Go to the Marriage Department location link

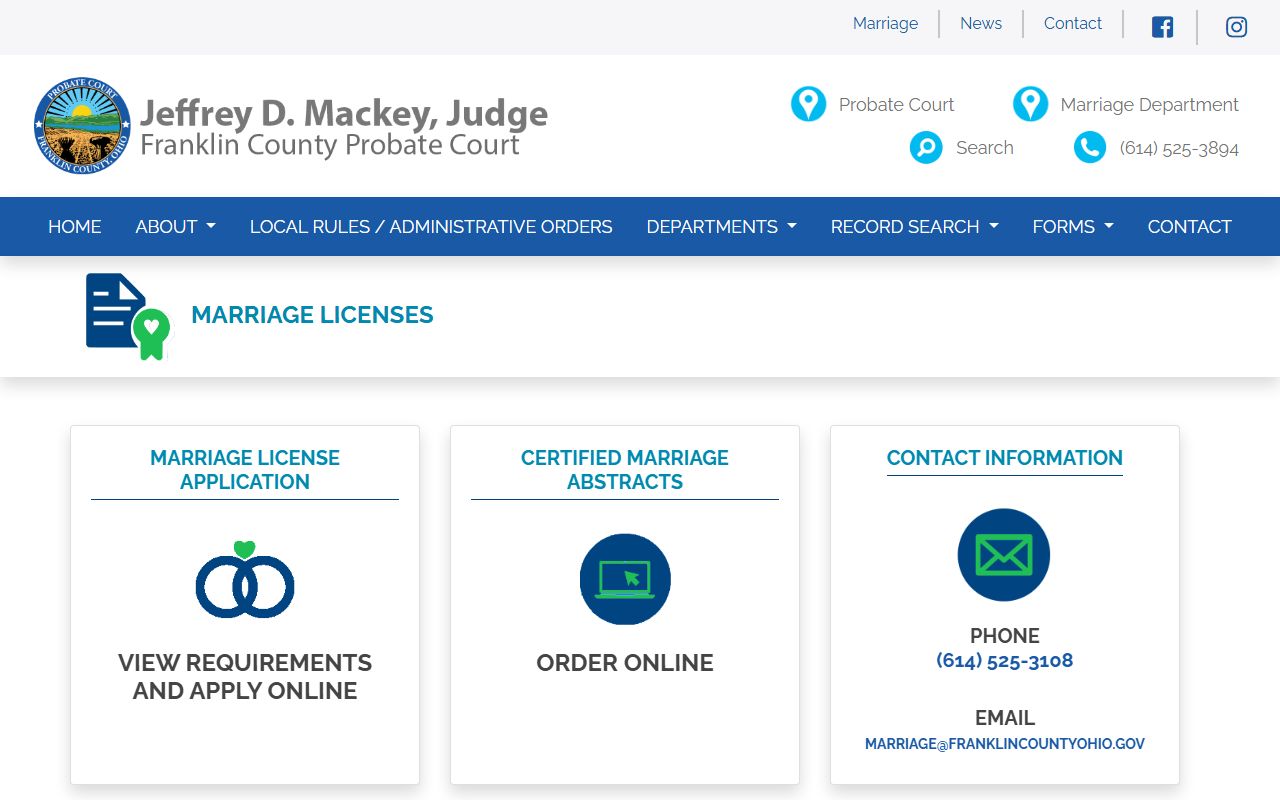coord(1149,104)
